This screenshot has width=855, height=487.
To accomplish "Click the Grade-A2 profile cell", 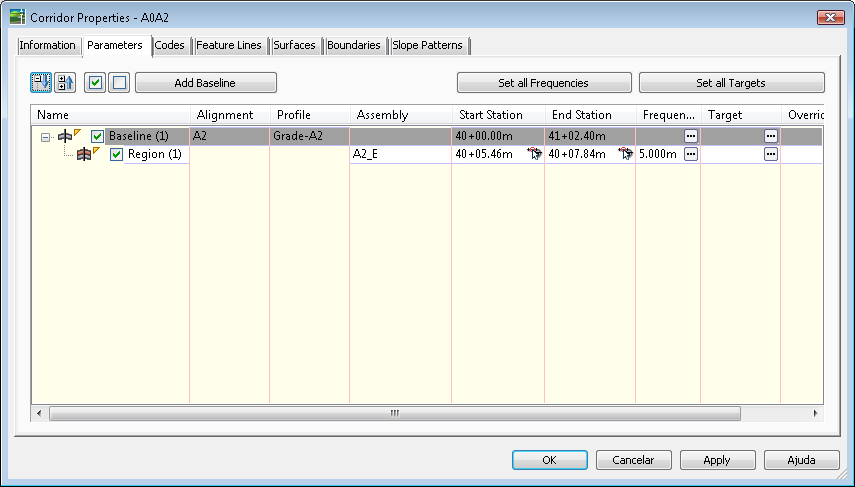I will point(310,136).
